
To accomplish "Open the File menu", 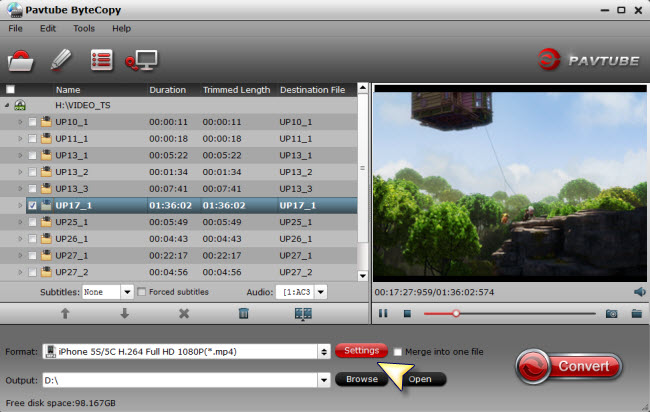I will click(15, 29).
